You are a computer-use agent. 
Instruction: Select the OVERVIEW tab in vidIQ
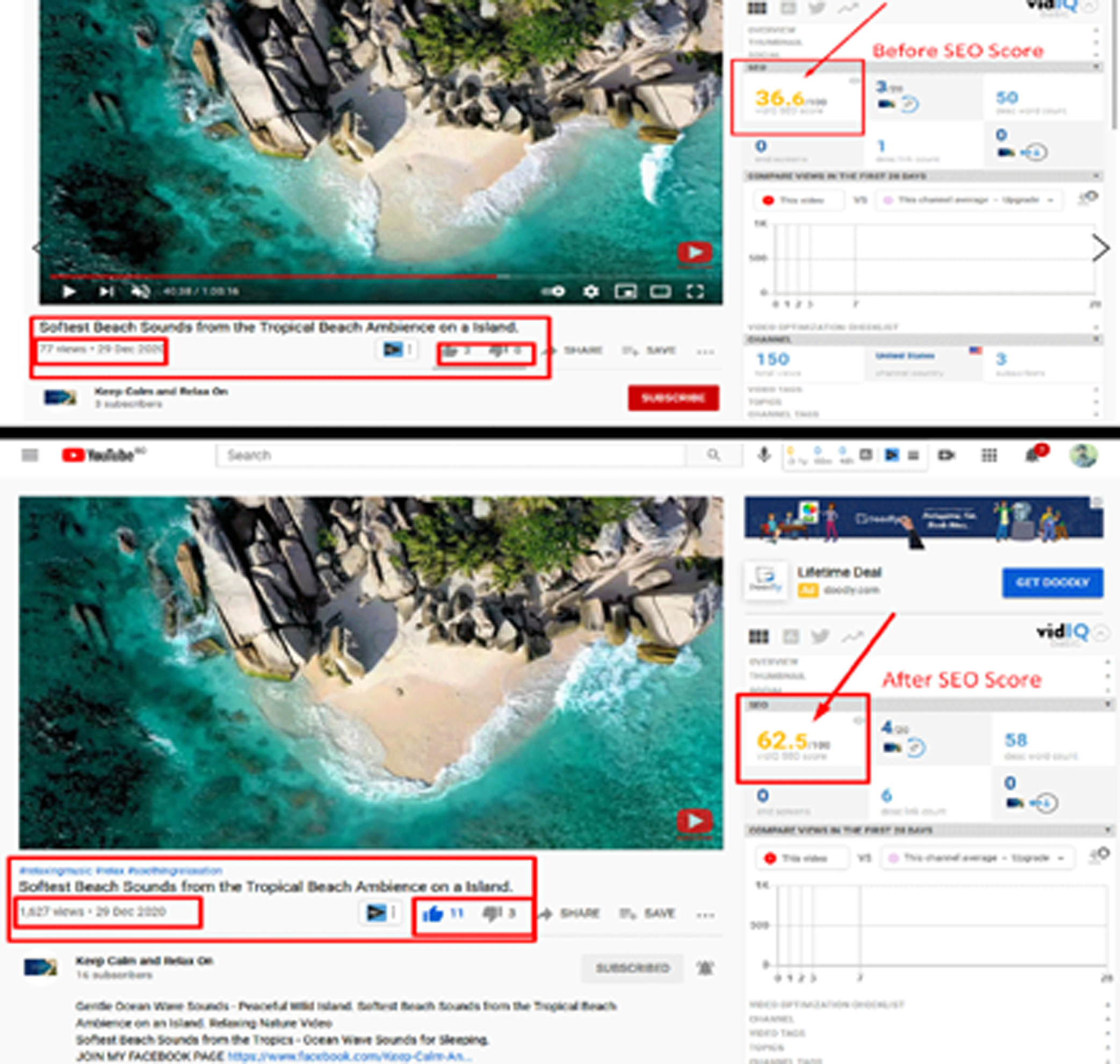click(x=775, y=662)
